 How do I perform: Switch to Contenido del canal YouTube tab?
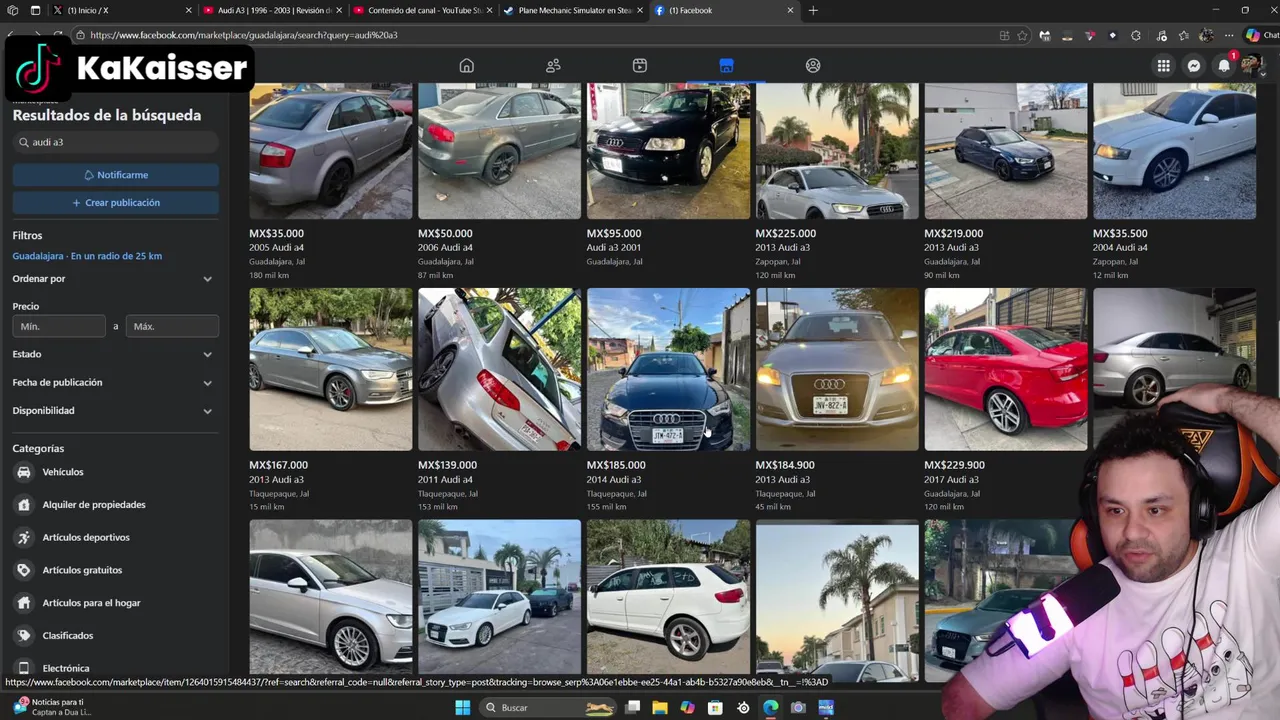pos(421,10)
